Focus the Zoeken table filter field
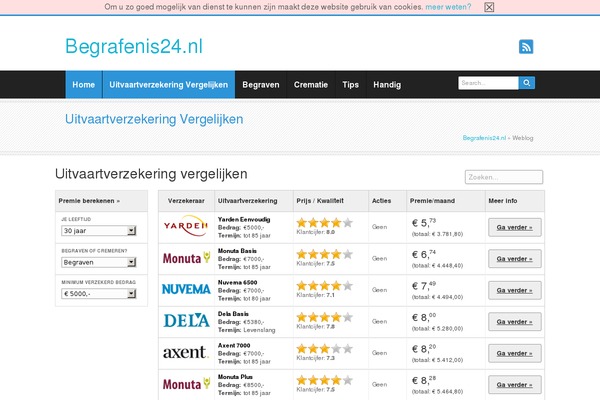This screenshot has width=600, height=400. coord(504,177)
